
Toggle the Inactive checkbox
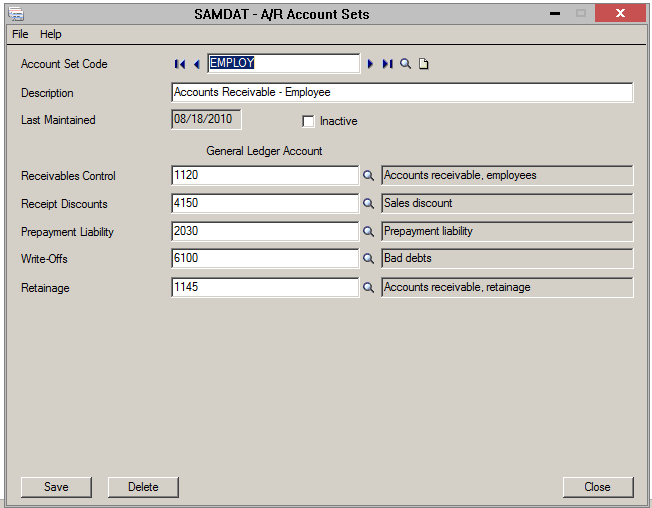point(308,121)
